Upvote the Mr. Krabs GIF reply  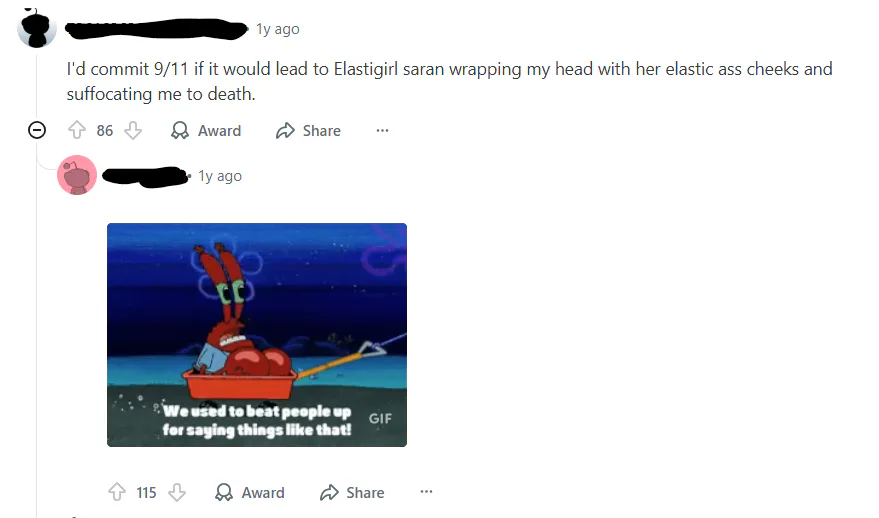point(117,492)
